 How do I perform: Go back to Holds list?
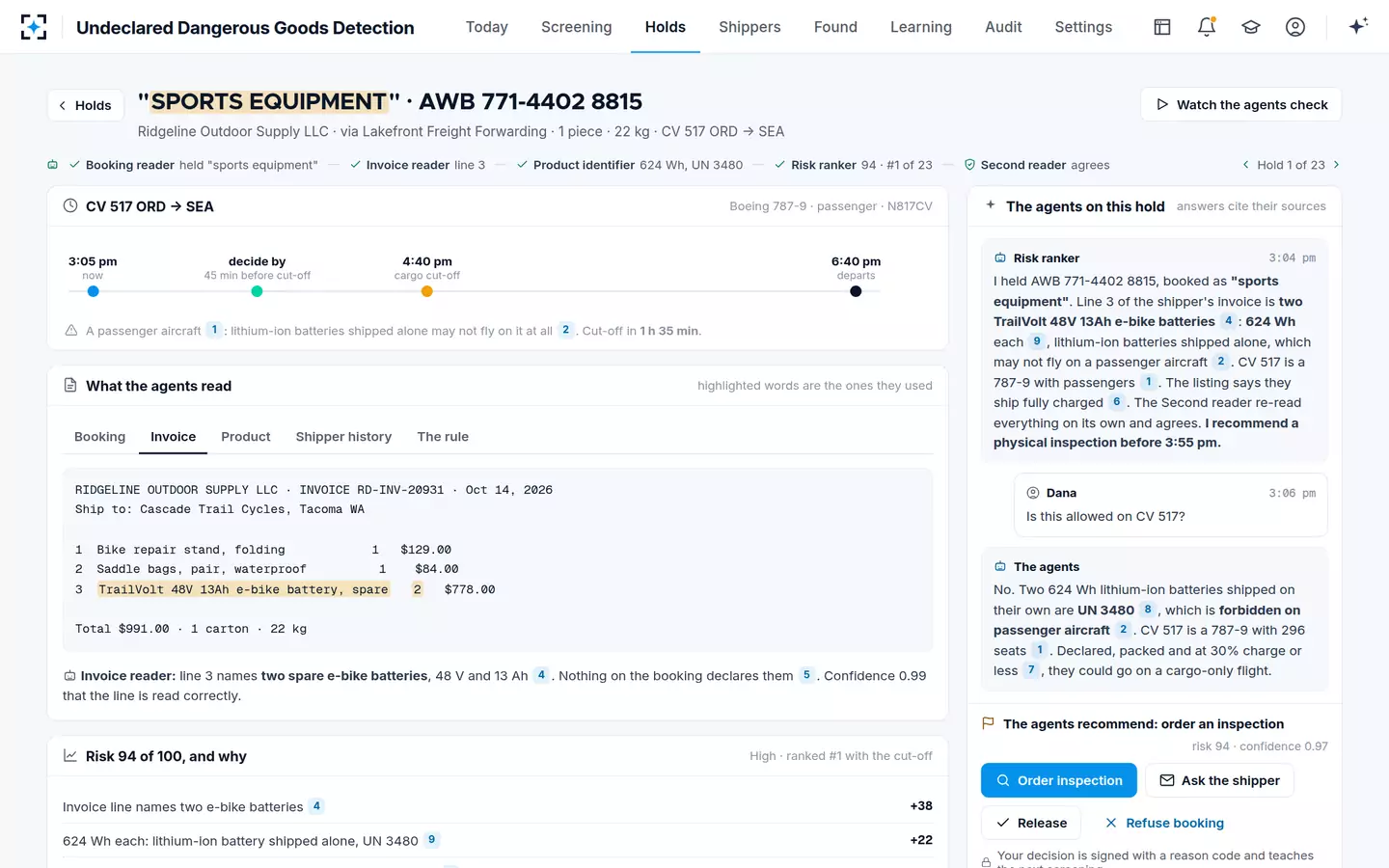85,105
